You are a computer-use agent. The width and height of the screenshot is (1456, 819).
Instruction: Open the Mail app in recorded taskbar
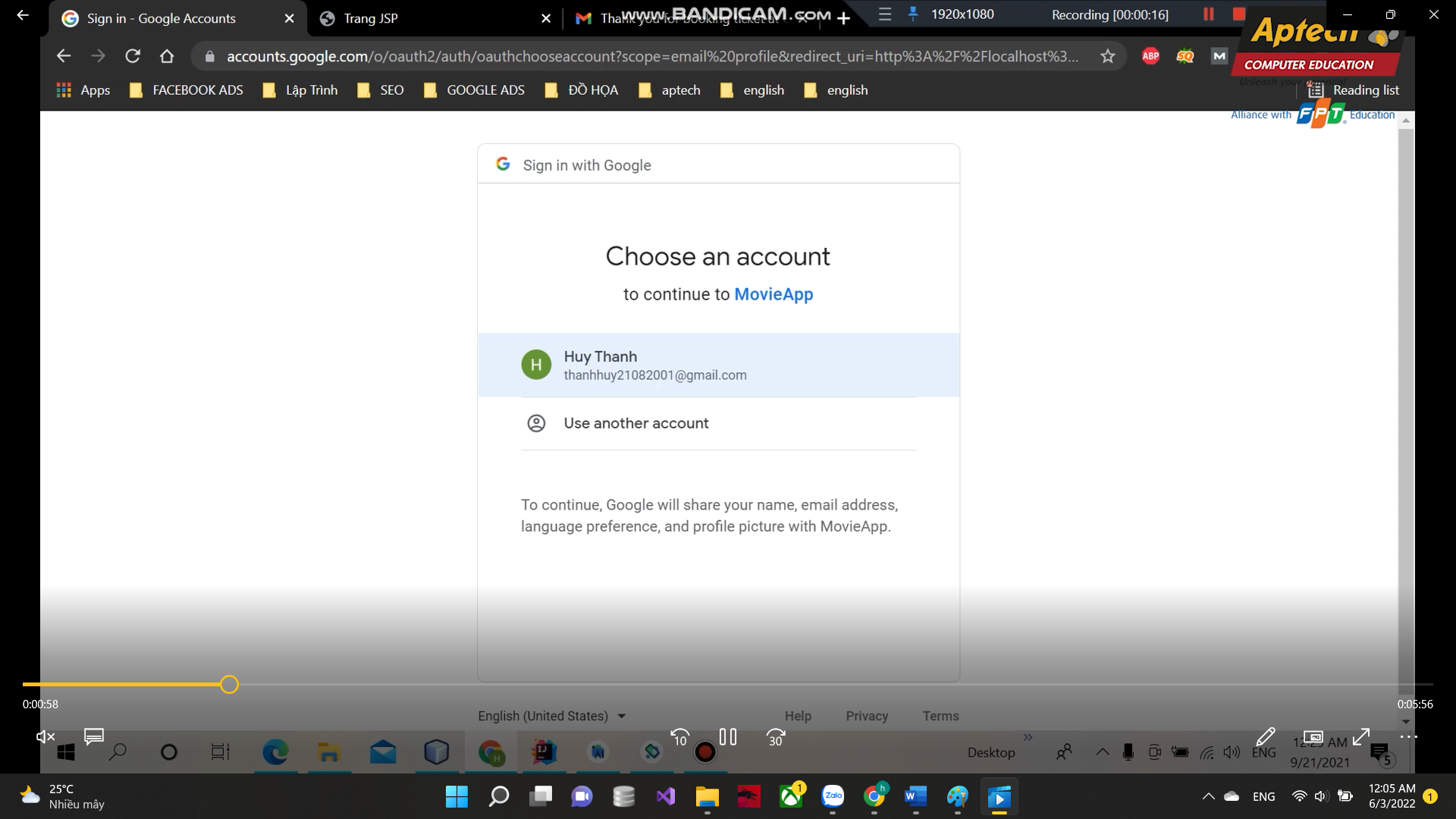tap(383, 752)
